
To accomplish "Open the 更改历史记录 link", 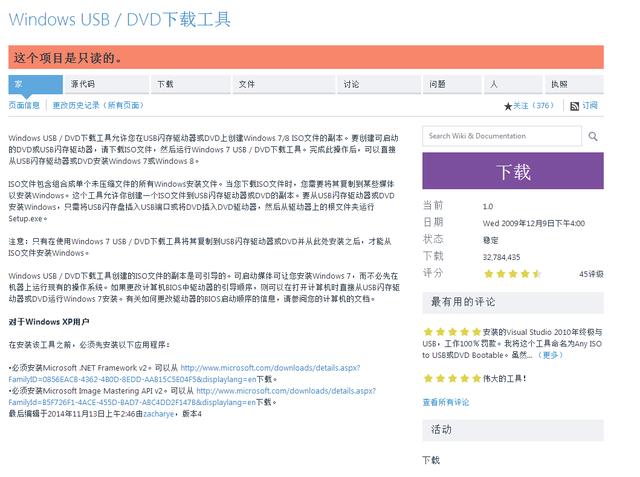I will click(x=98, y=105).
